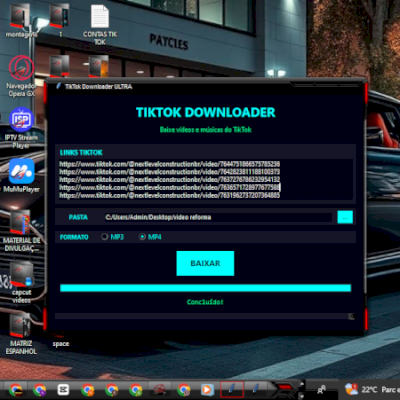Click the cyan download progress bar
The height and width of the screenshot is (400, 400).
(205, 288)
